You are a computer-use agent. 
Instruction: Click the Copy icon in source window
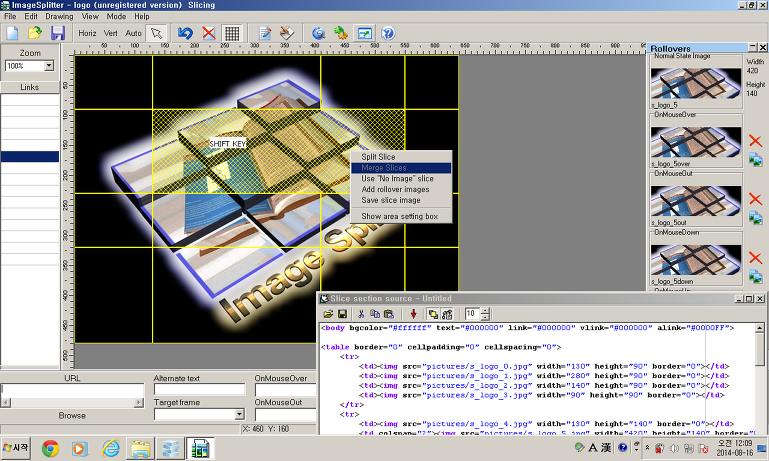(375, 314)
